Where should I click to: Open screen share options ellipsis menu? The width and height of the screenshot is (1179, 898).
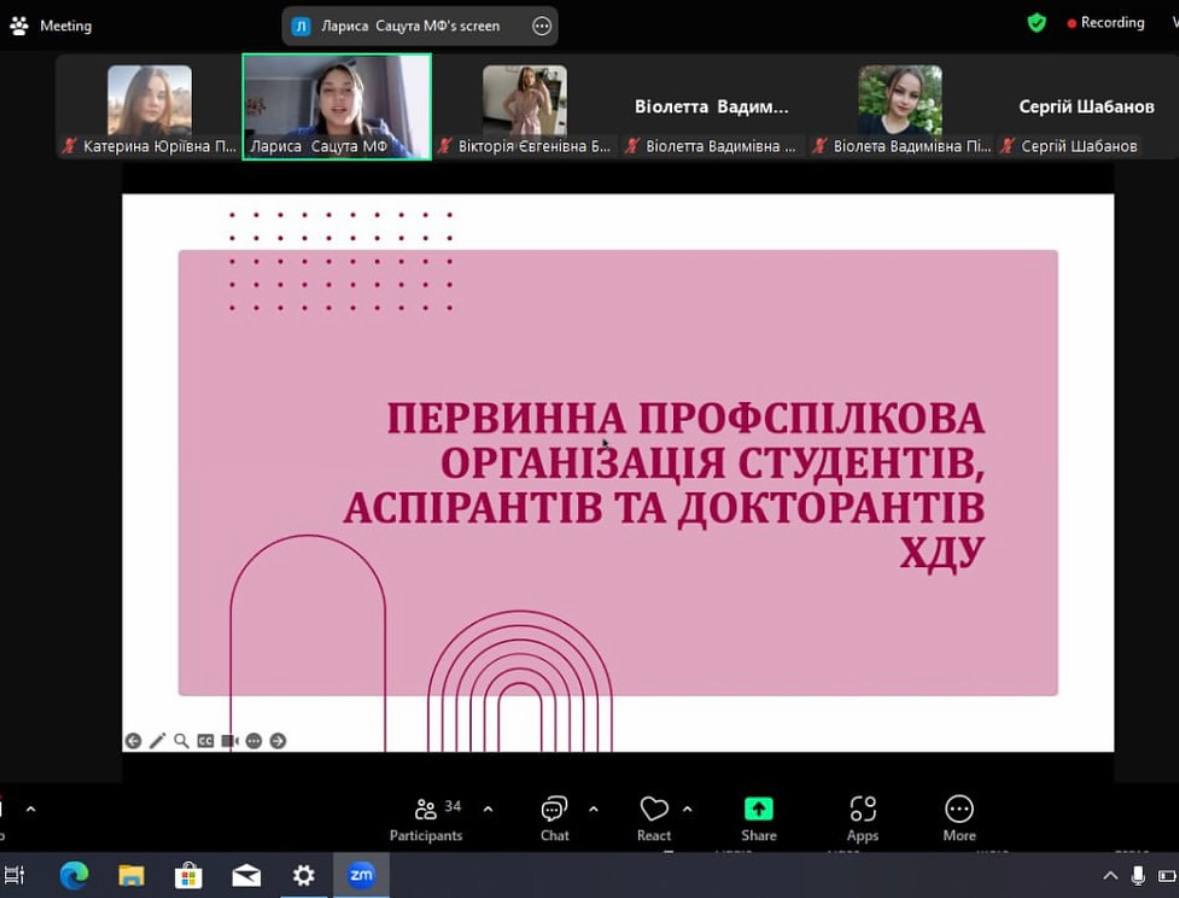point(541,26)
